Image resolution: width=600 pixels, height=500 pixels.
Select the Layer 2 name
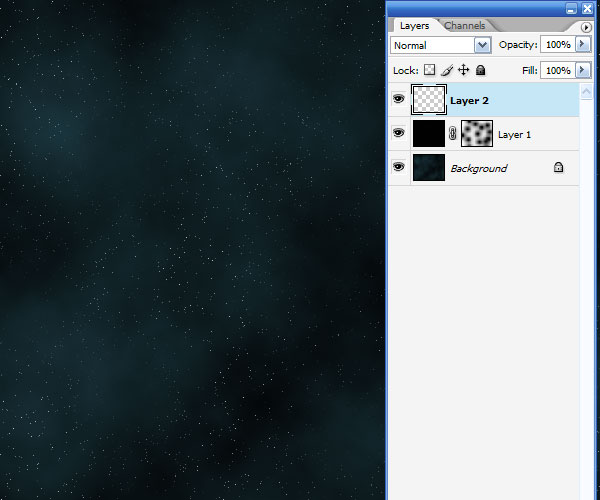coord(469,101)
